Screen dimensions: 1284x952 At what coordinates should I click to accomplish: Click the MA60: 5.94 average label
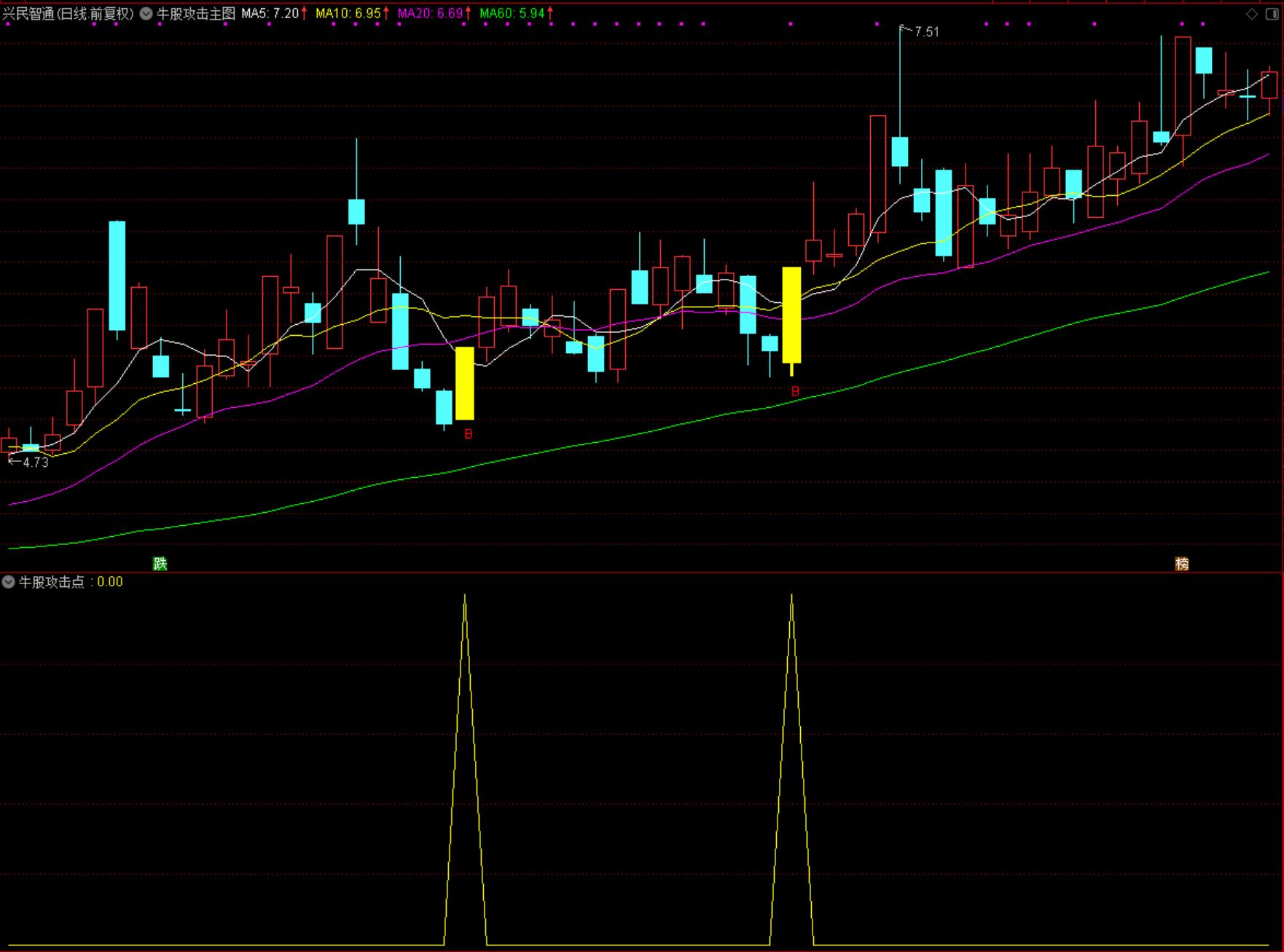coord(512,13)
